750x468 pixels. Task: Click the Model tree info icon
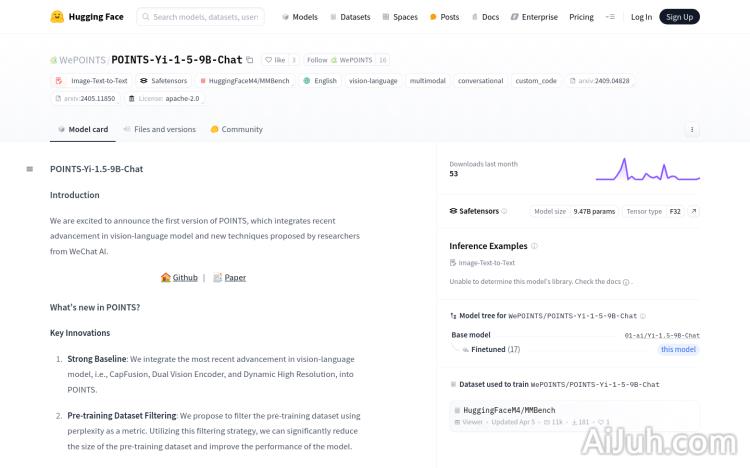643,316
